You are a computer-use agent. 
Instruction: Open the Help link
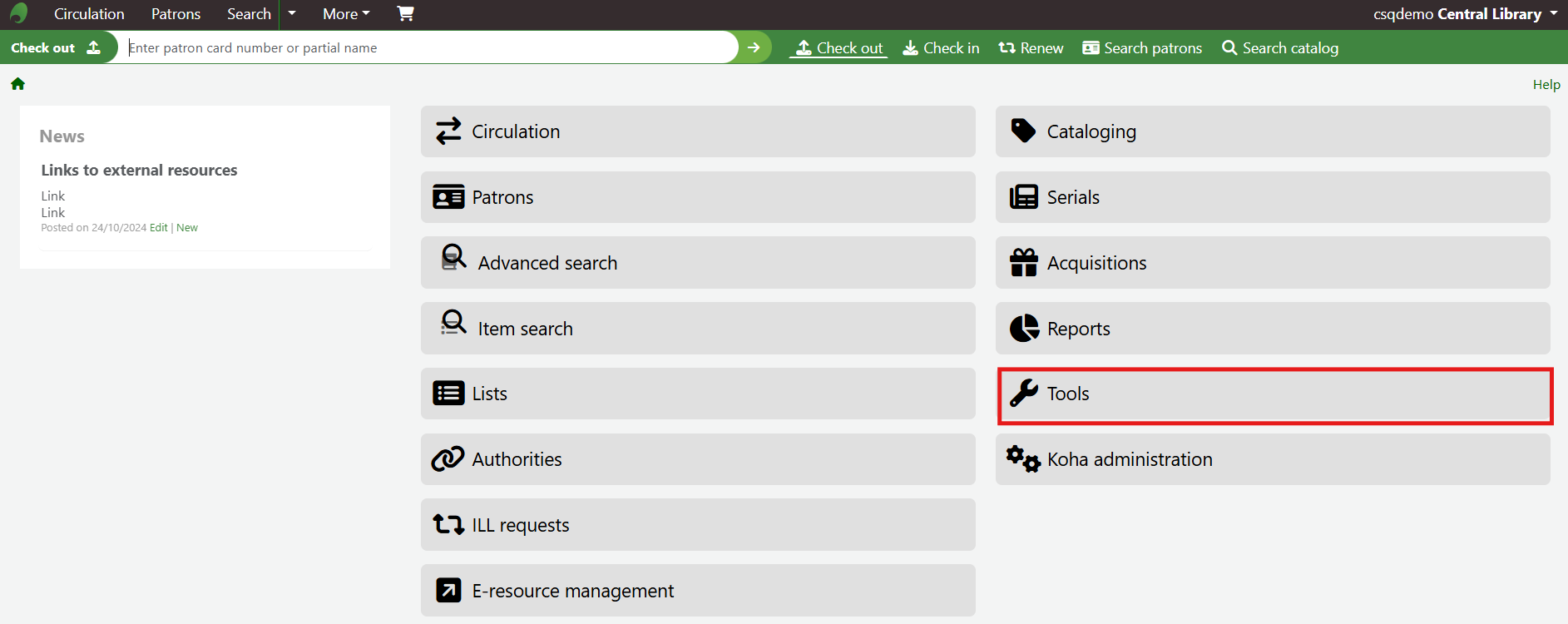(1546, 84)
